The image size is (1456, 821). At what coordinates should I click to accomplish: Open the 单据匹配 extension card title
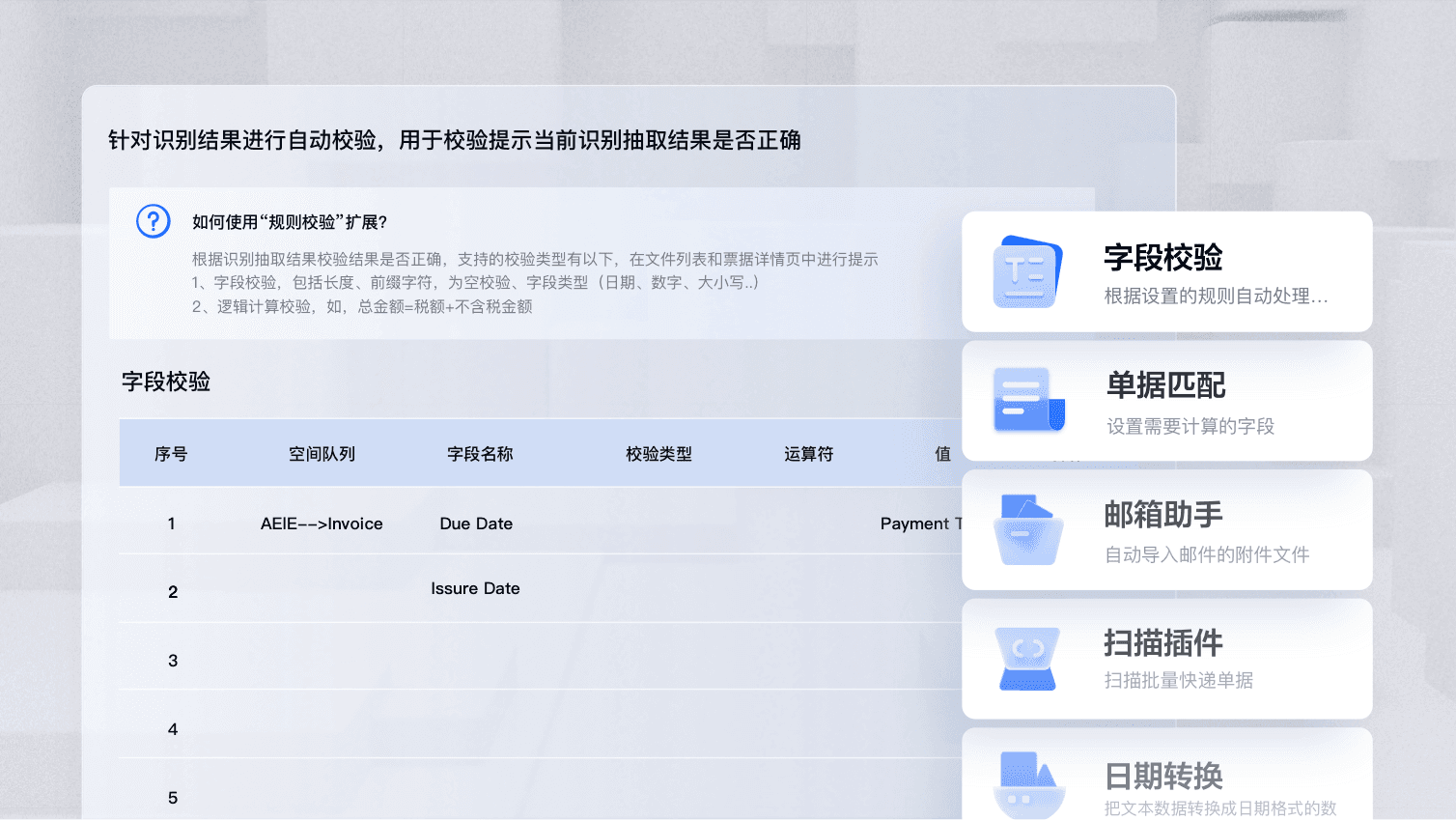pos(1166,385)
